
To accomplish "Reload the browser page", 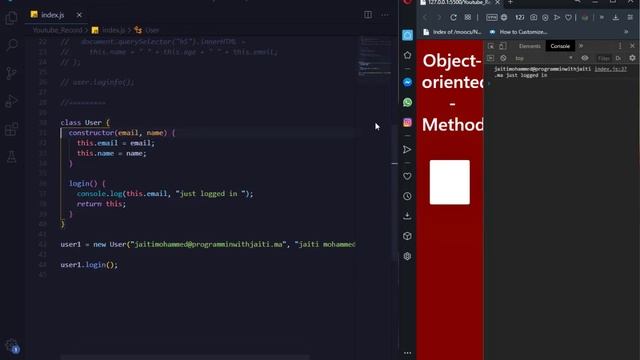I will pyautogui.click(x=453, y=18).
